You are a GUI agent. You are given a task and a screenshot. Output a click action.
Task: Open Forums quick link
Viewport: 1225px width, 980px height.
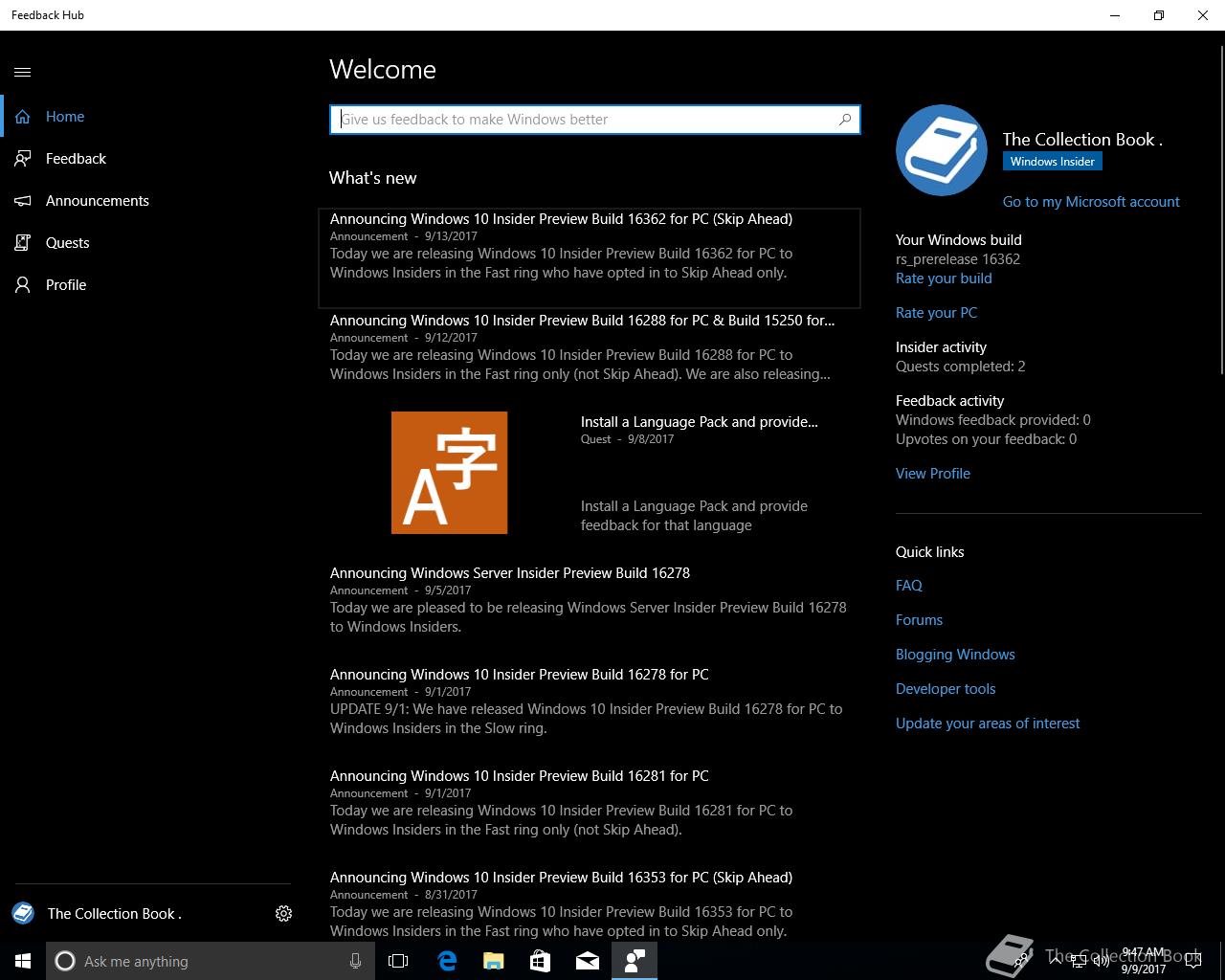click(x=919, y=620)
